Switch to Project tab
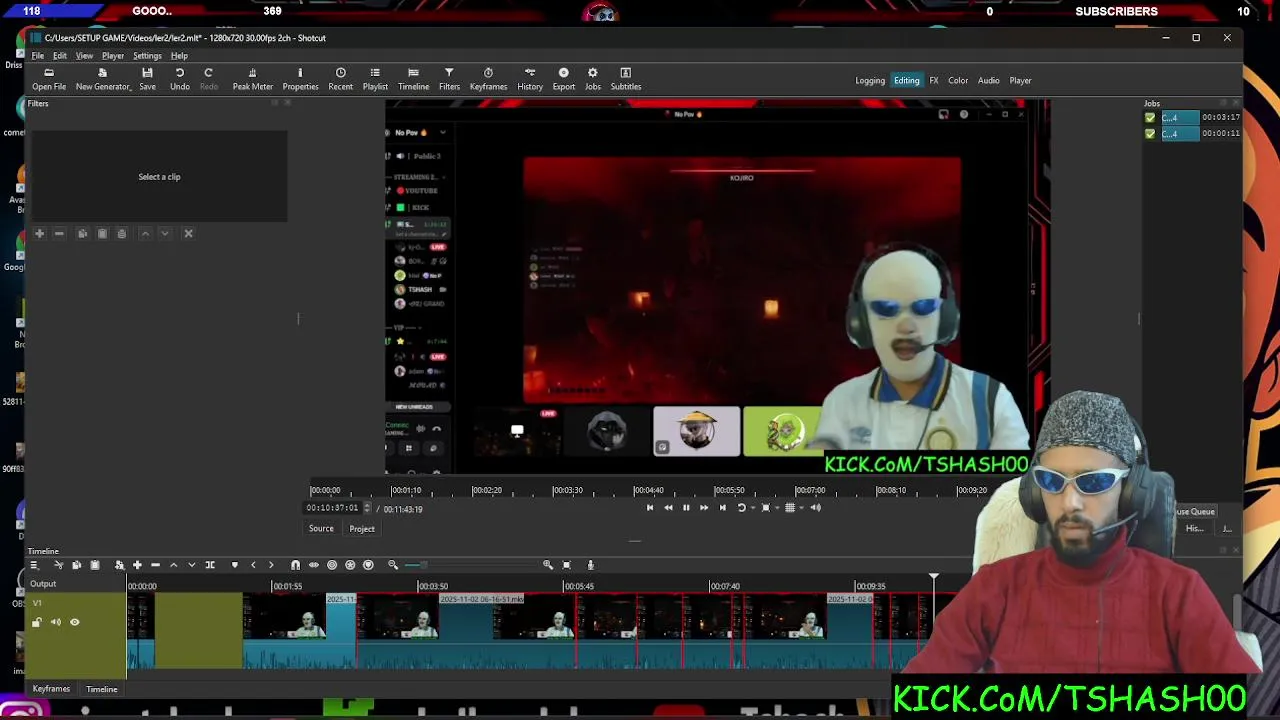Image resolution: width=1280 pixels, height=720 pixels. coord(362,529)
